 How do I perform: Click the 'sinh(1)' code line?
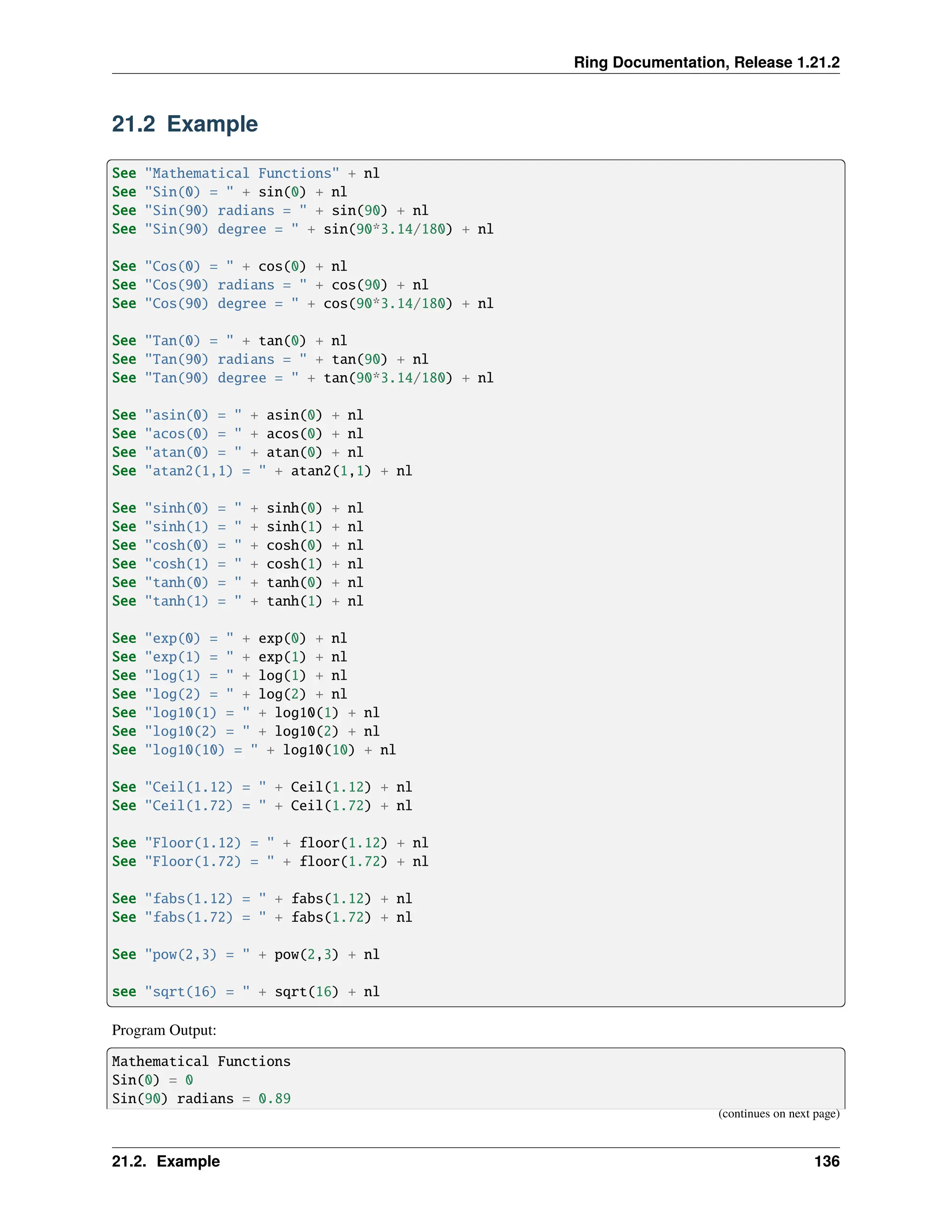coord(237,526)
